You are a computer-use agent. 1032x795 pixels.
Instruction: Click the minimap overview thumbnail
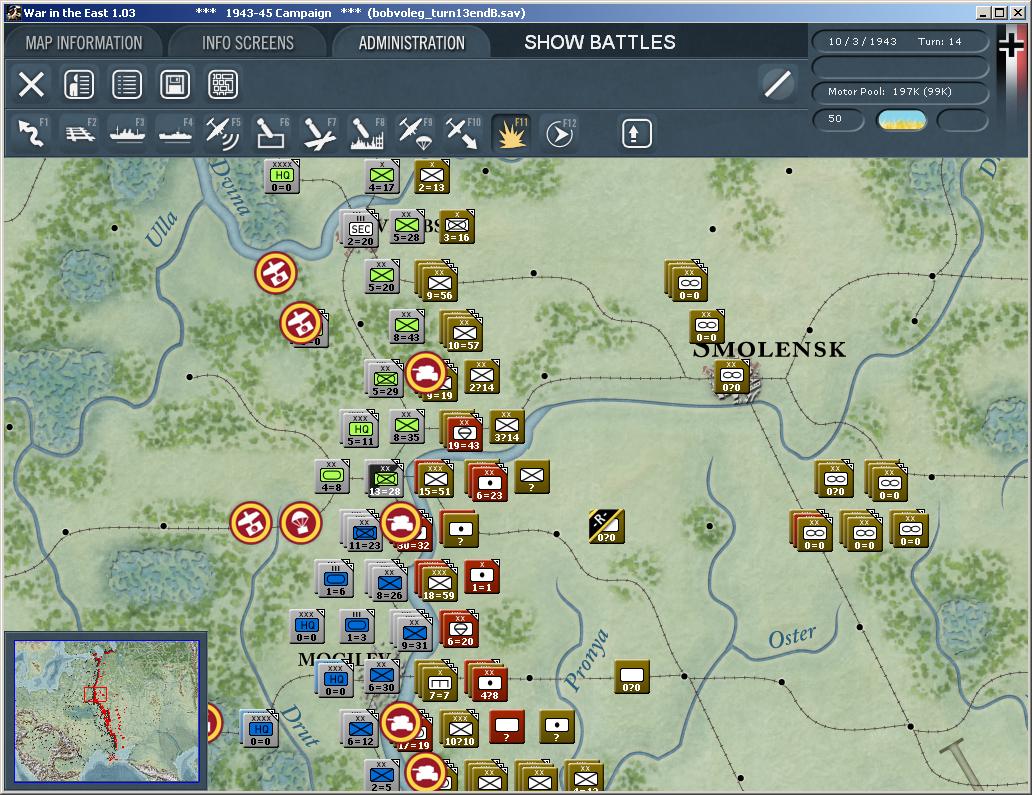[107, 711]
